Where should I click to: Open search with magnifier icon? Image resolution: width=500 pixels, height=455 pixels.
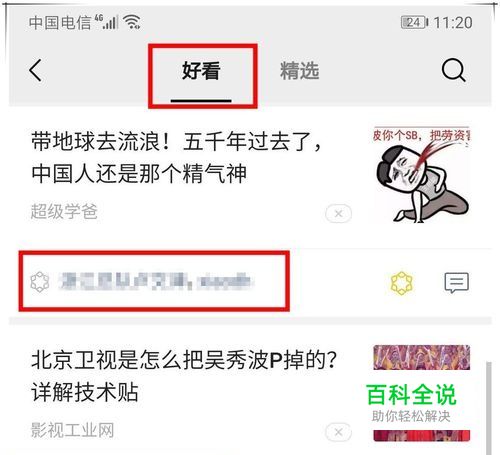point(453,70)
